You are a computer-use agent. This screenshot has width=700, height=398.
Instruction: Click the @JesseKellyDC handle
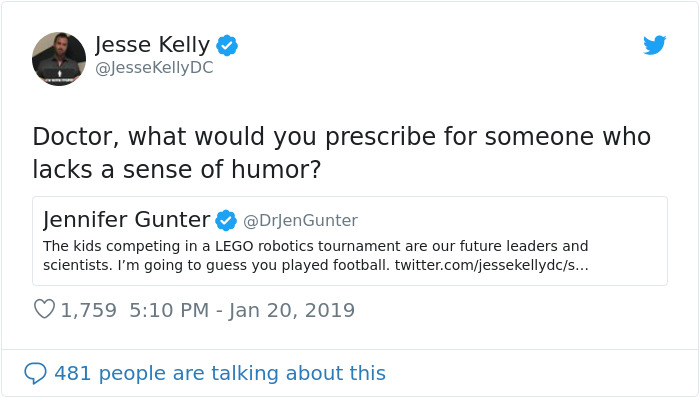pos(154,68)
